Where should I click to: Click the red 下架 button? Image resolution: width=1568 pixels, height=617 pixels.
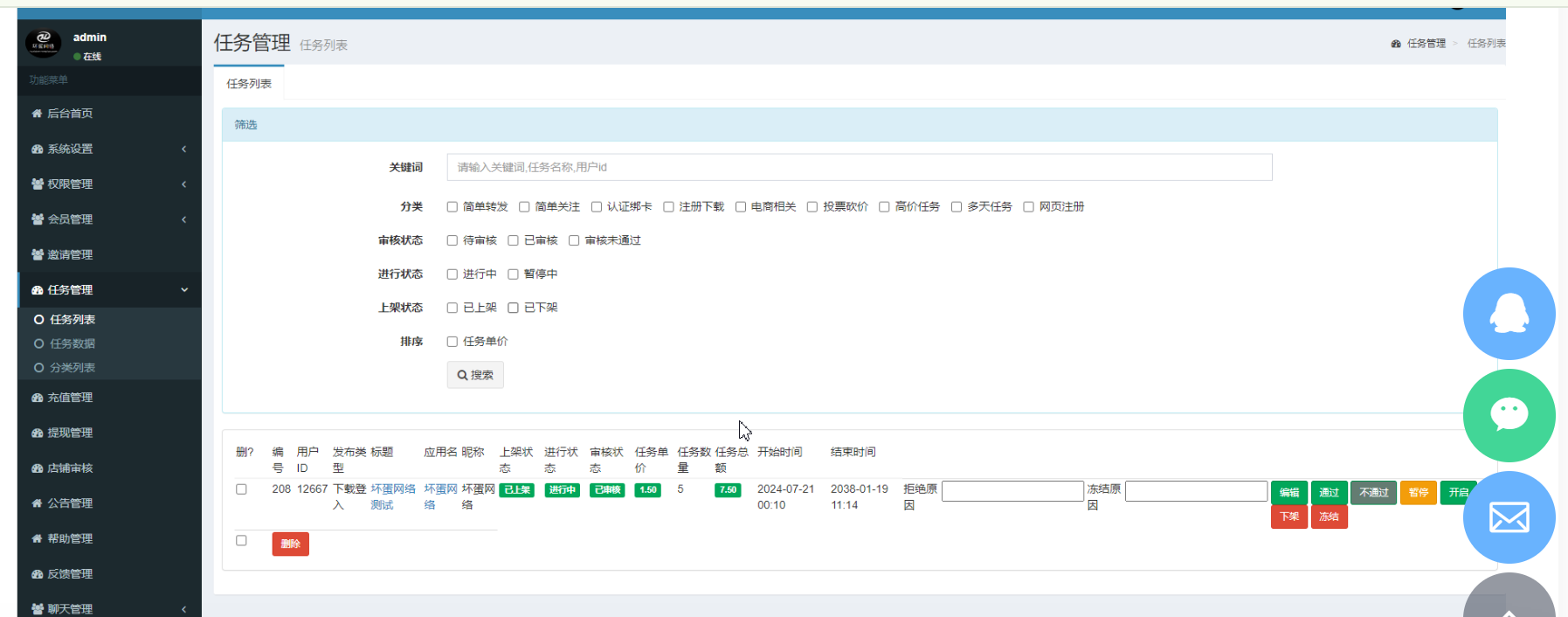point(1289,516)
